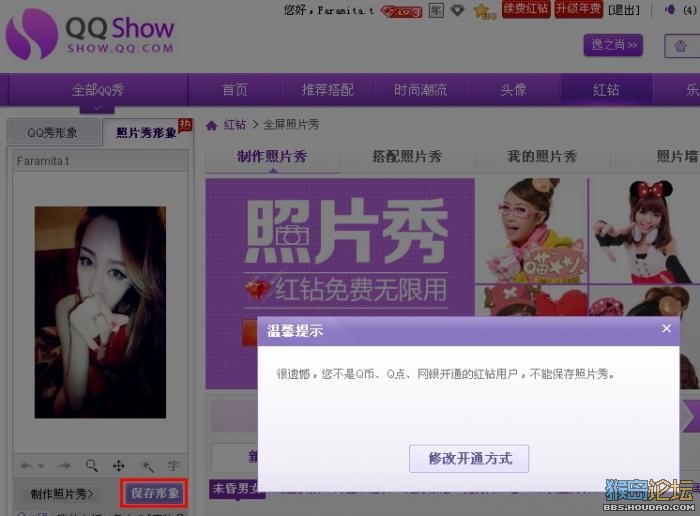
Task: Open the 头像 nav item
Action: pyautogui.click(x=513, y=90)
